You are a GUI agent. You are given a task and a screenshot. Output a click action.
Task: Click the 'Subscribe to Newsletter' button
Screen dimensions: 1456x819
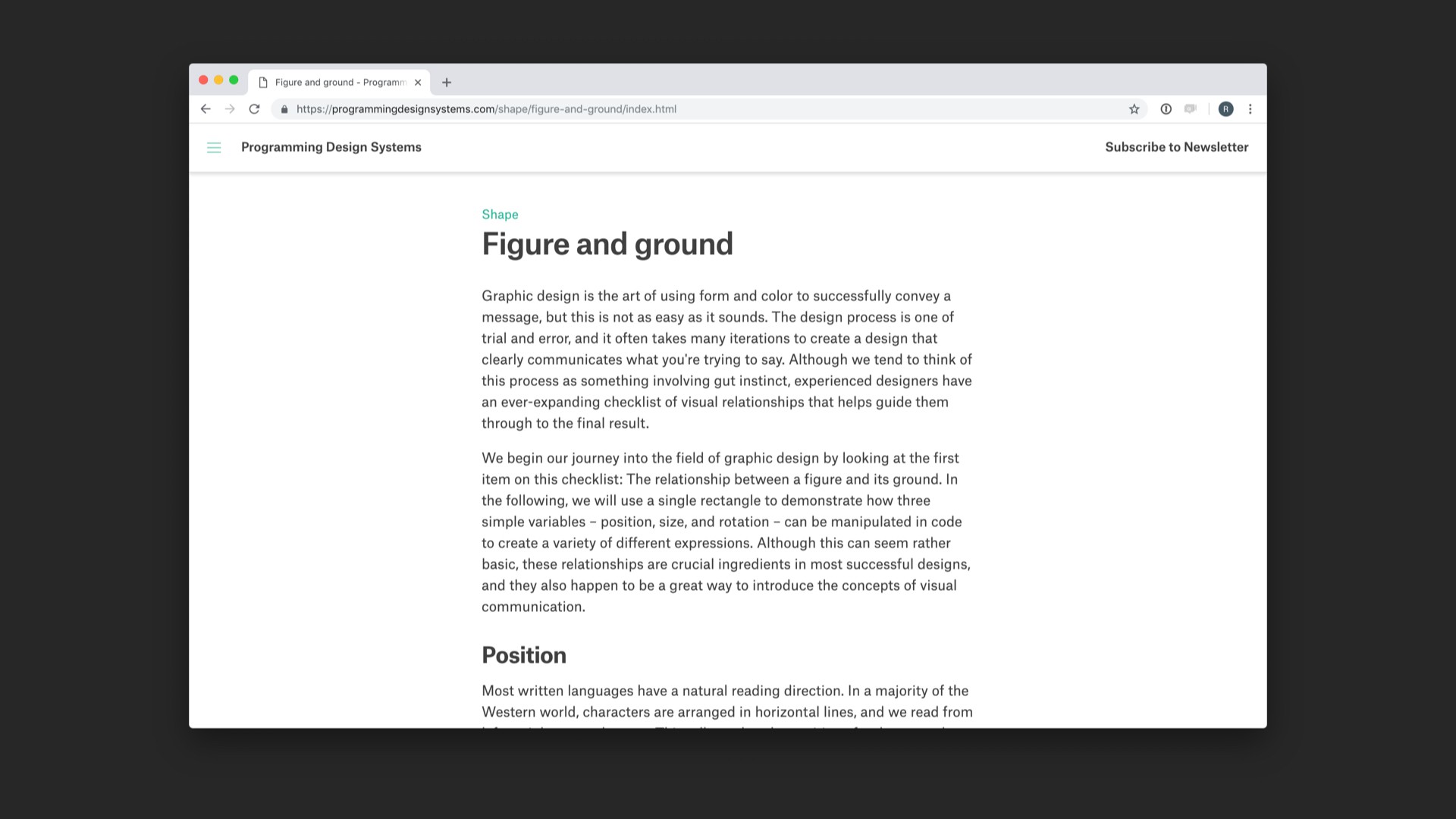tap(1177, 147)
